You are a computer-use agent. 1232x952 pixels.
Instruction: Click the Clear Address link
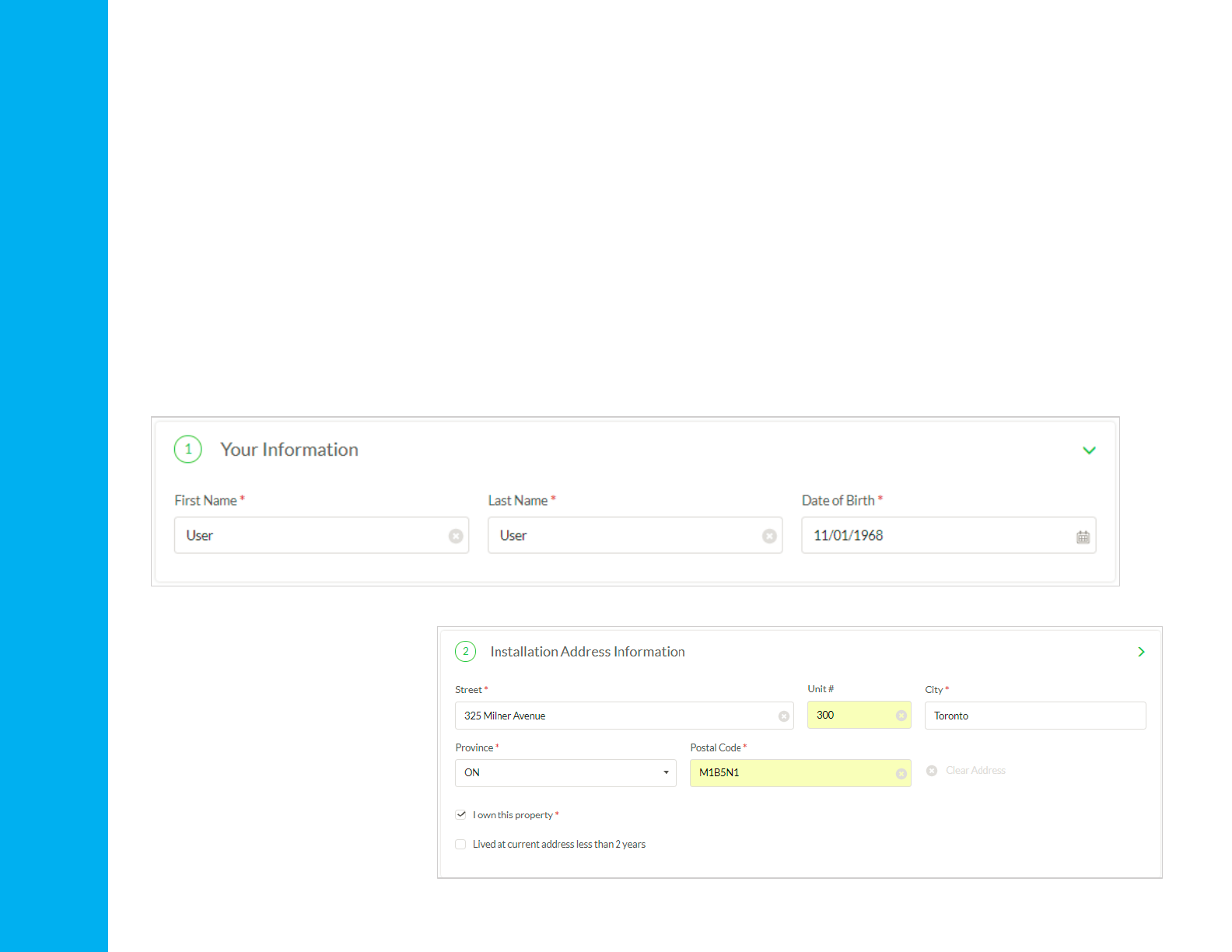tap(975, 771)
